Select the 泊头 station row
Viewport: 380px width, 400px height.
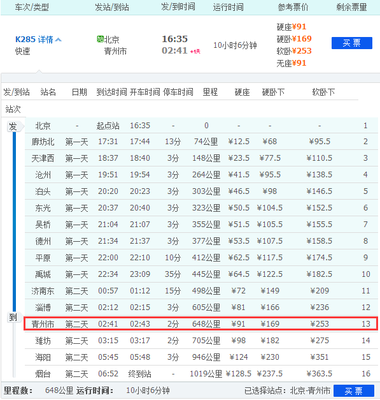(x=202, y=191)
